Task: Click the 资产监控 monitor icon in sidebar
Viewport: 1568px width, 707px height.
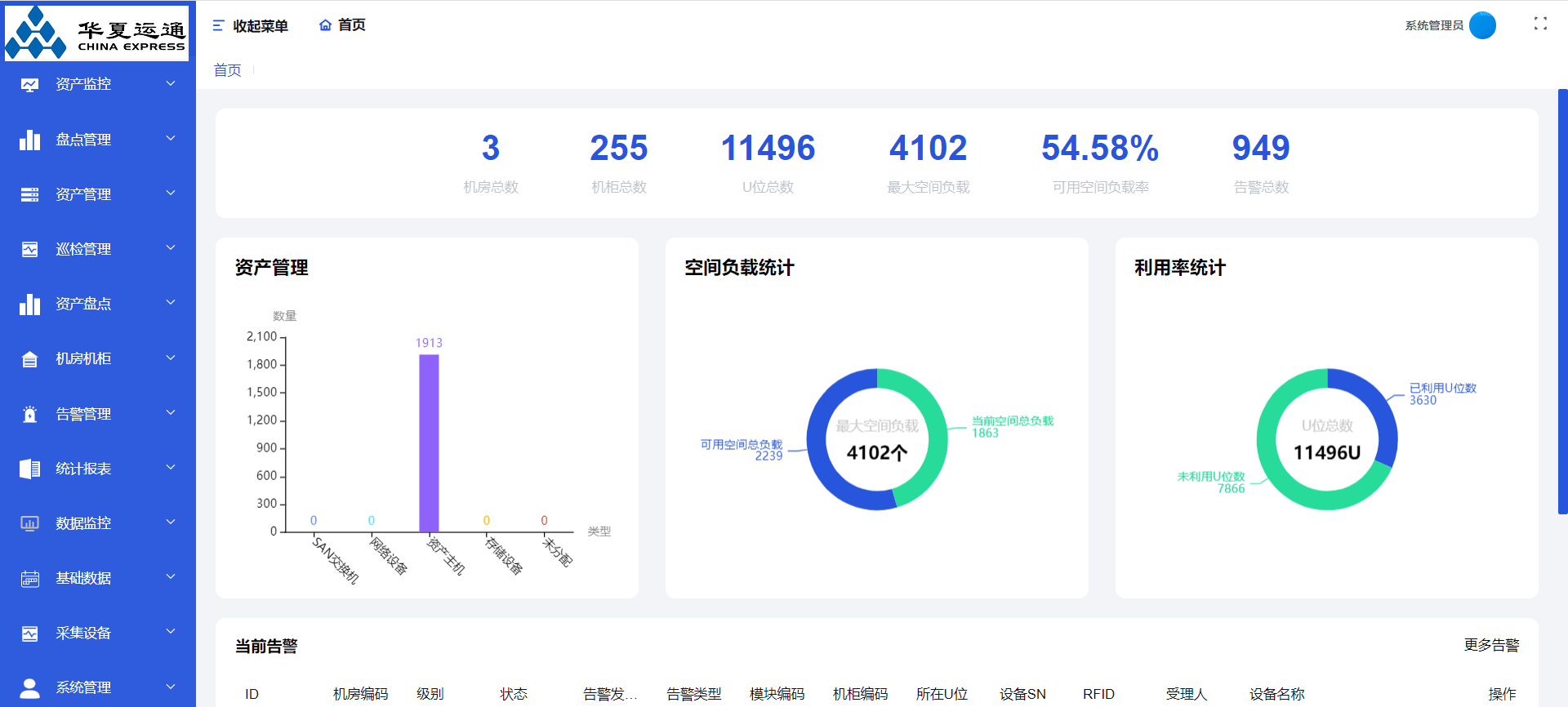Action: (x=30, y=85)
